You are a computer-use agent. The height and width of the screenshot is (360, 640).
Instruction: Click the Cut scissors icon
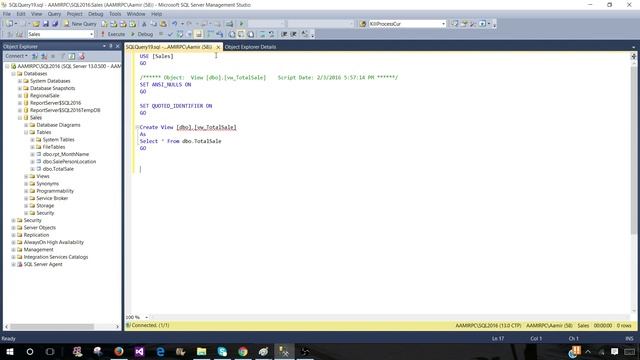[144, 24]
